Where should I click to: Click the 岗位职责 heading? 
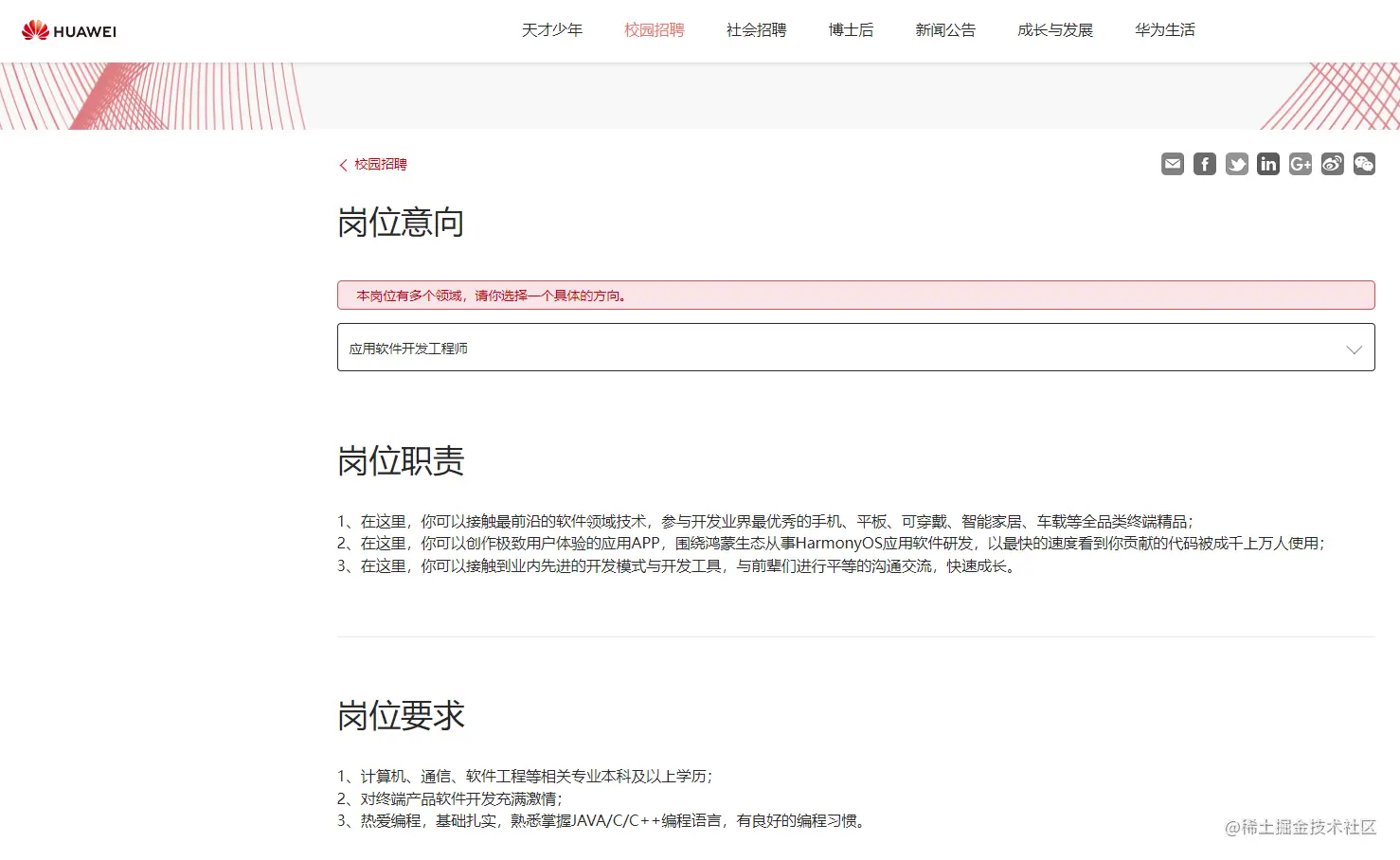point(401,461)
